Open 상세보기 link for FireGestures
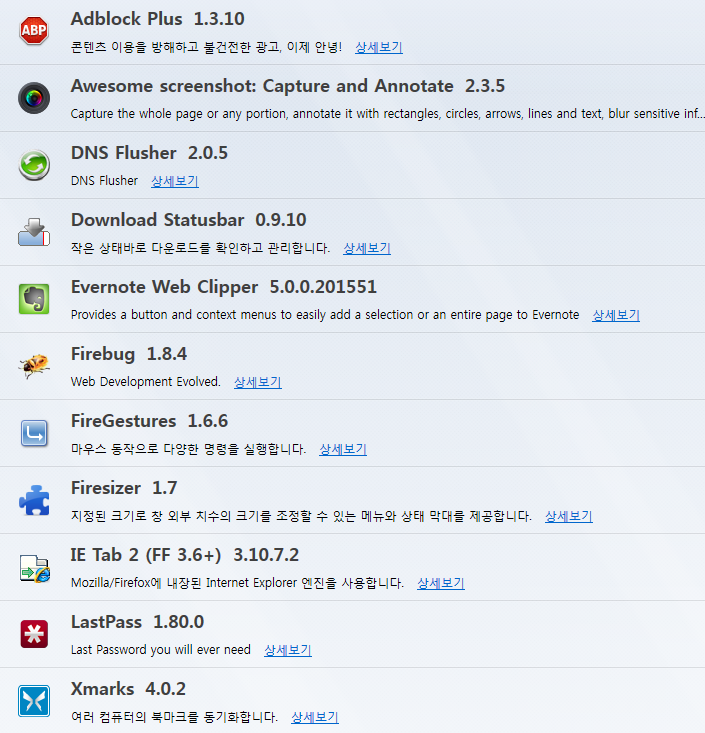705x733 pixels. point(343,449)
